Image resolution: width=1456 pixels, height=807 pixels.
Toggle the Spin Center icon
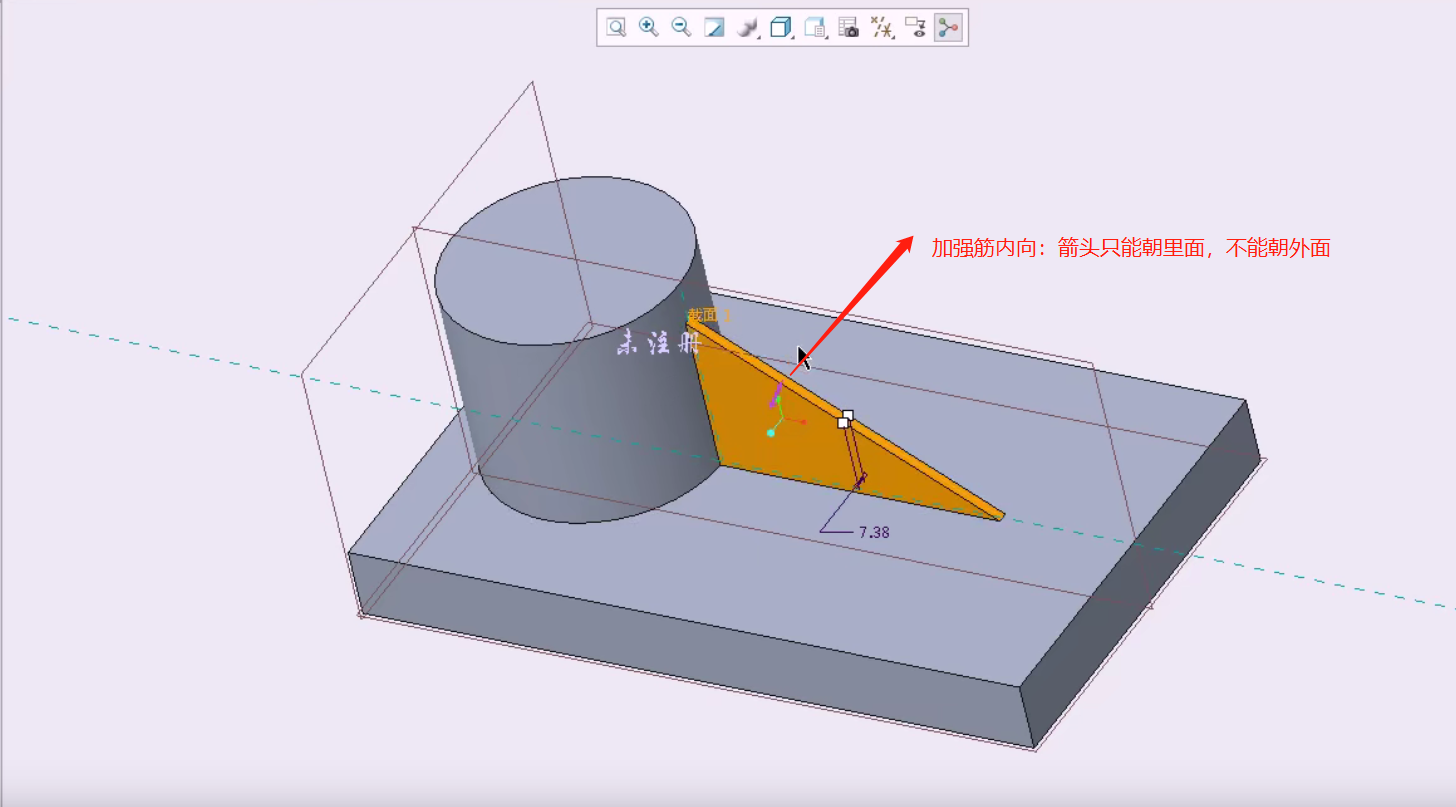[946, 27]
